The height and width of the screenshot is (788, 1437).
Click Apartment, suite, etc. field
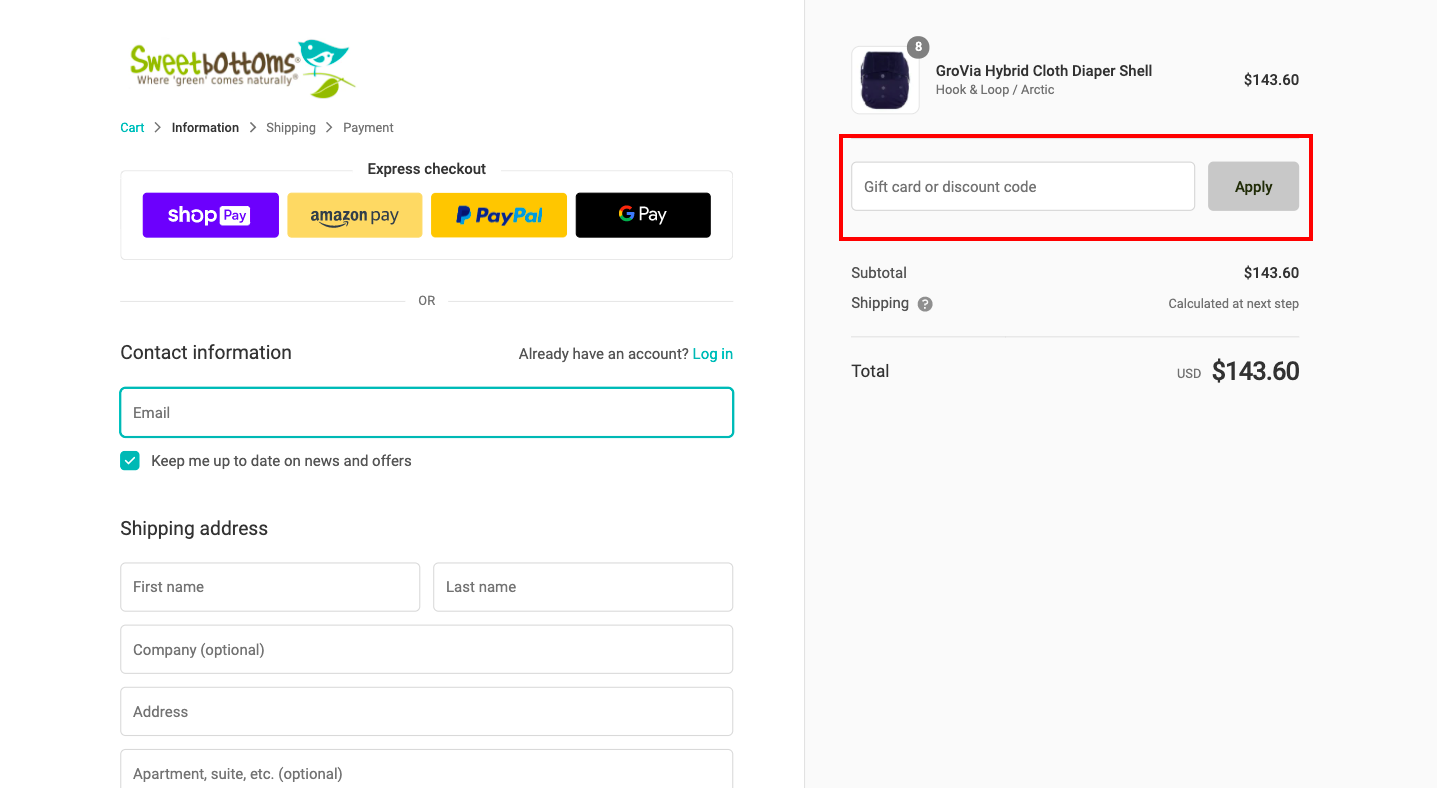(427, 769)
